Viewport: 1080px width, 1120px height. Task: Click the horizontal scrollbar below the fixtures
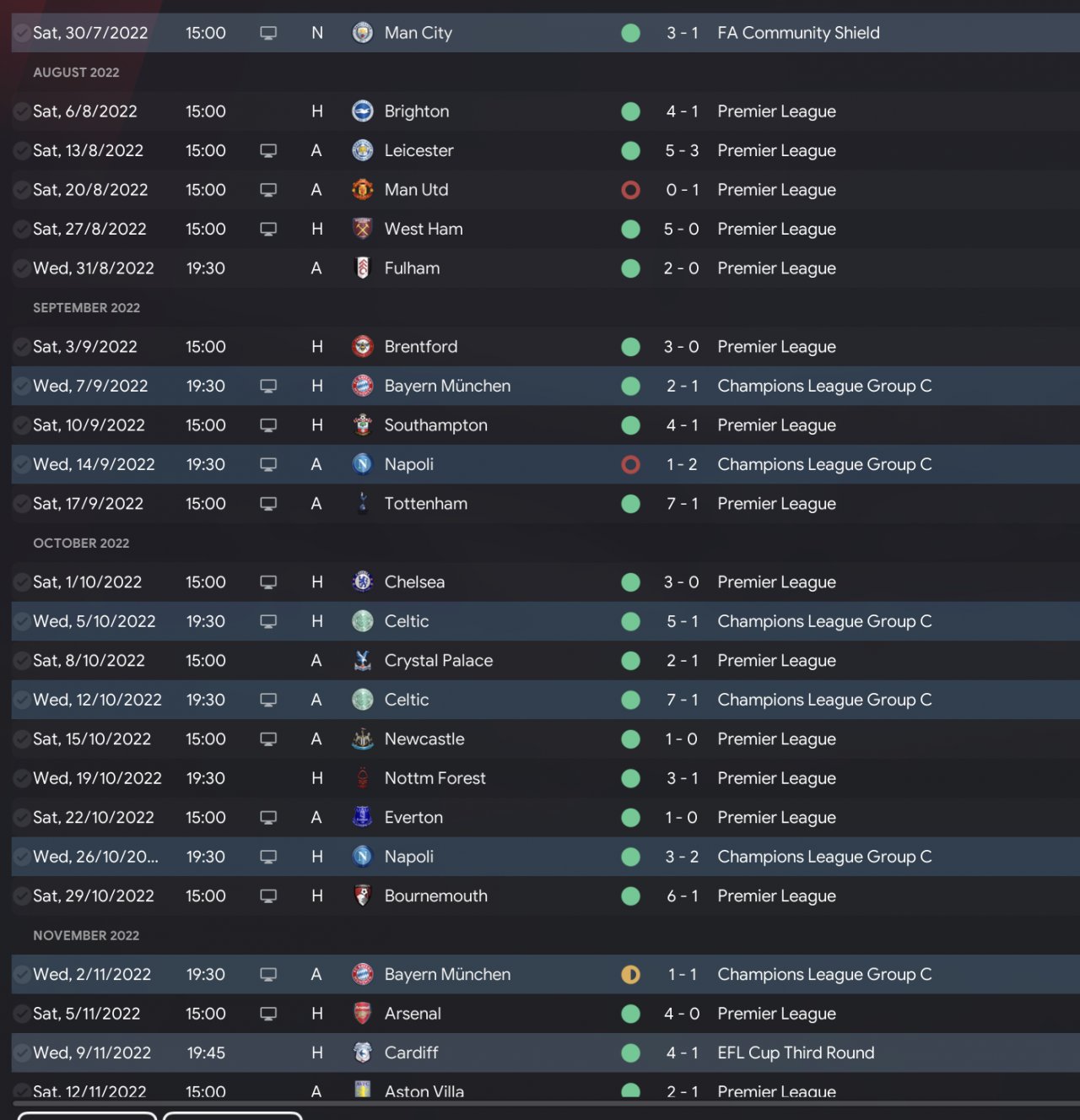(540, 1102)
